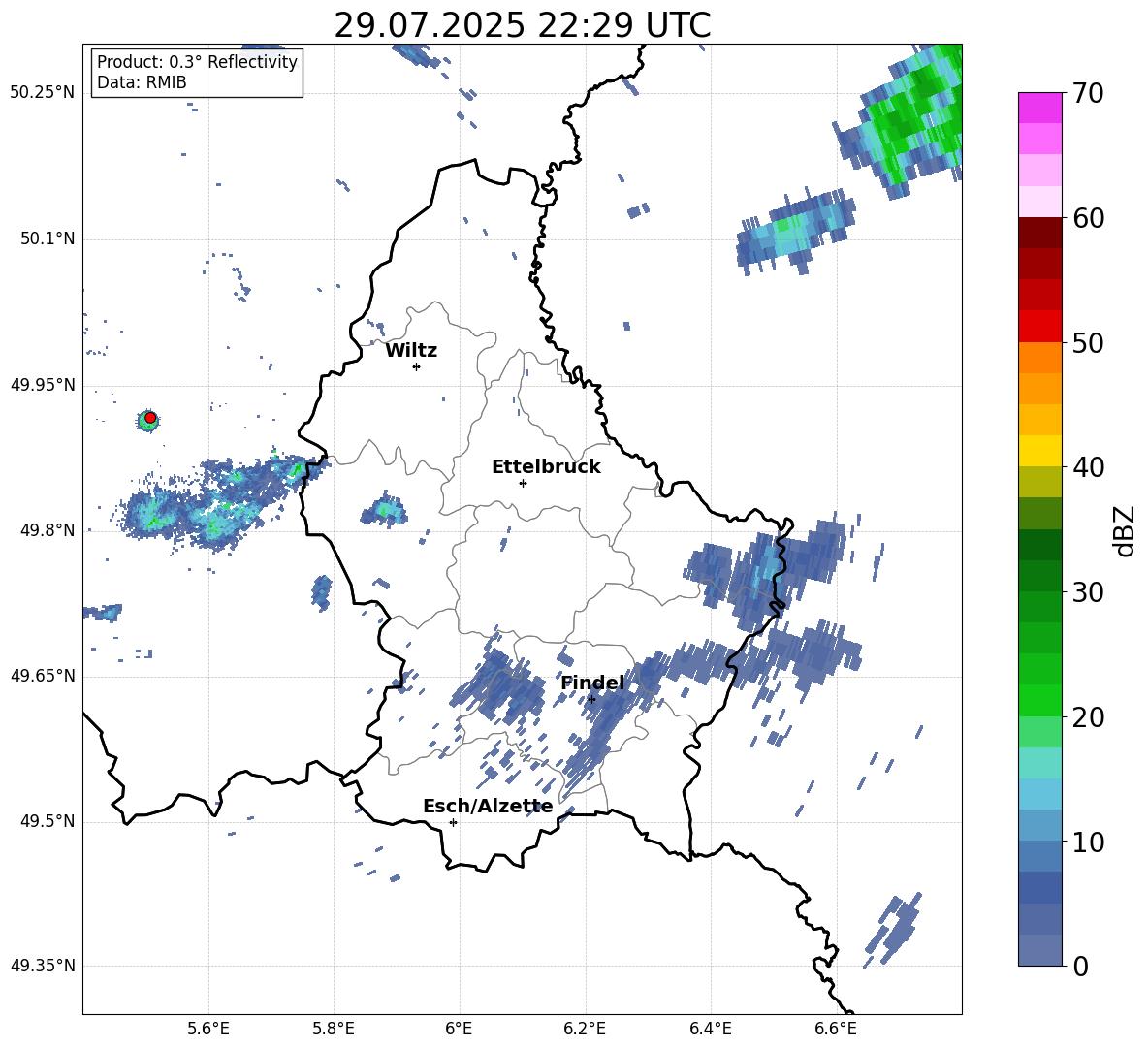Click the bright red colorbar swatch above 50
This screenshot has width=1148, height=1048.
pyautogui.click(x=1039, y=327)
